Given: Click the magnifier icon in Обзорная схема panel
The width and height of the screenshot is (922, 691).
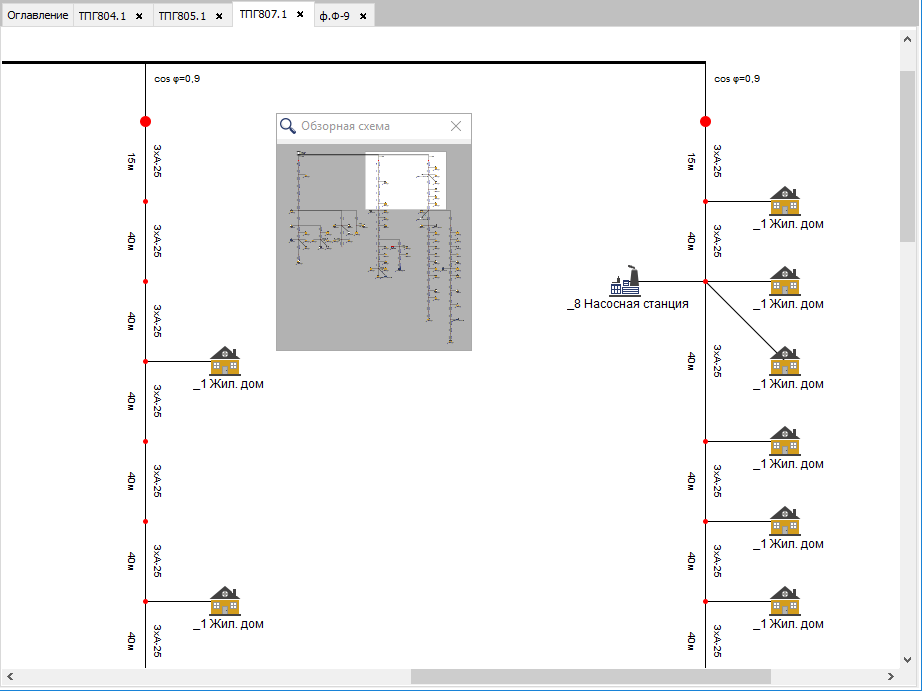Looking at the screenshot, I should click(x=288, y=126).
